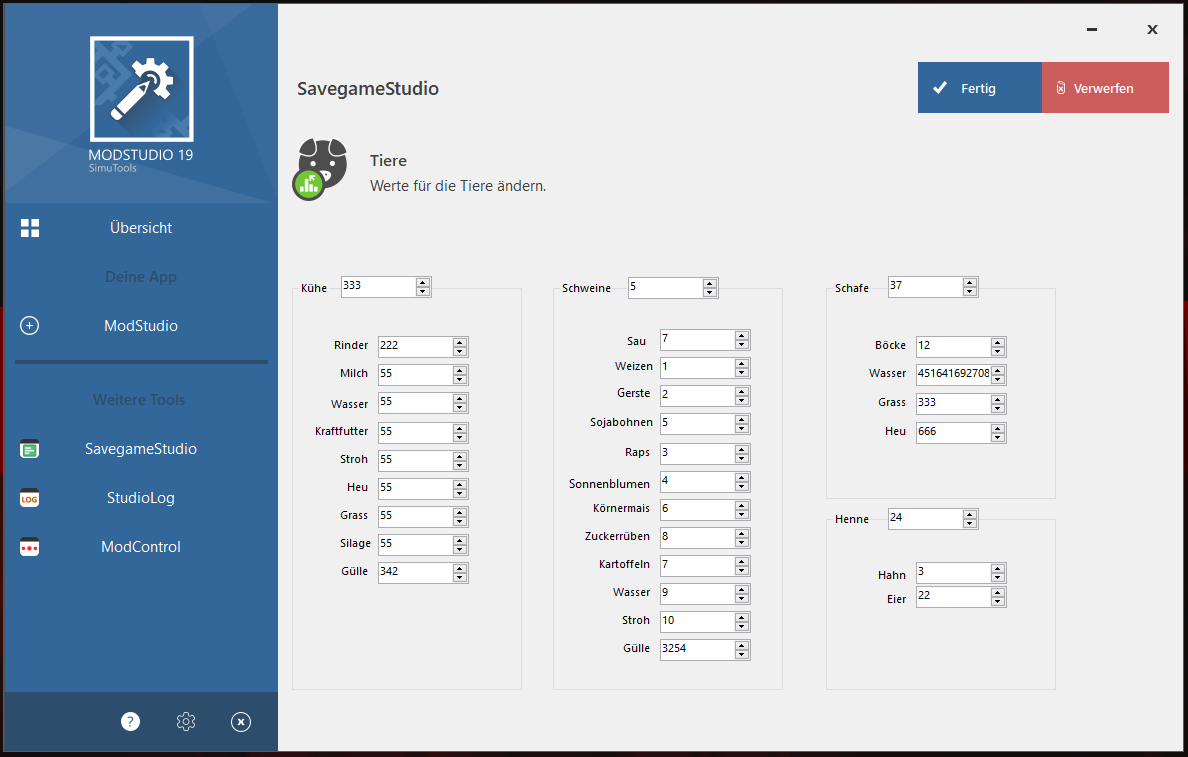Click the ModControl sidebar icon
1188x757 pixels.
(x=30, y=547)
